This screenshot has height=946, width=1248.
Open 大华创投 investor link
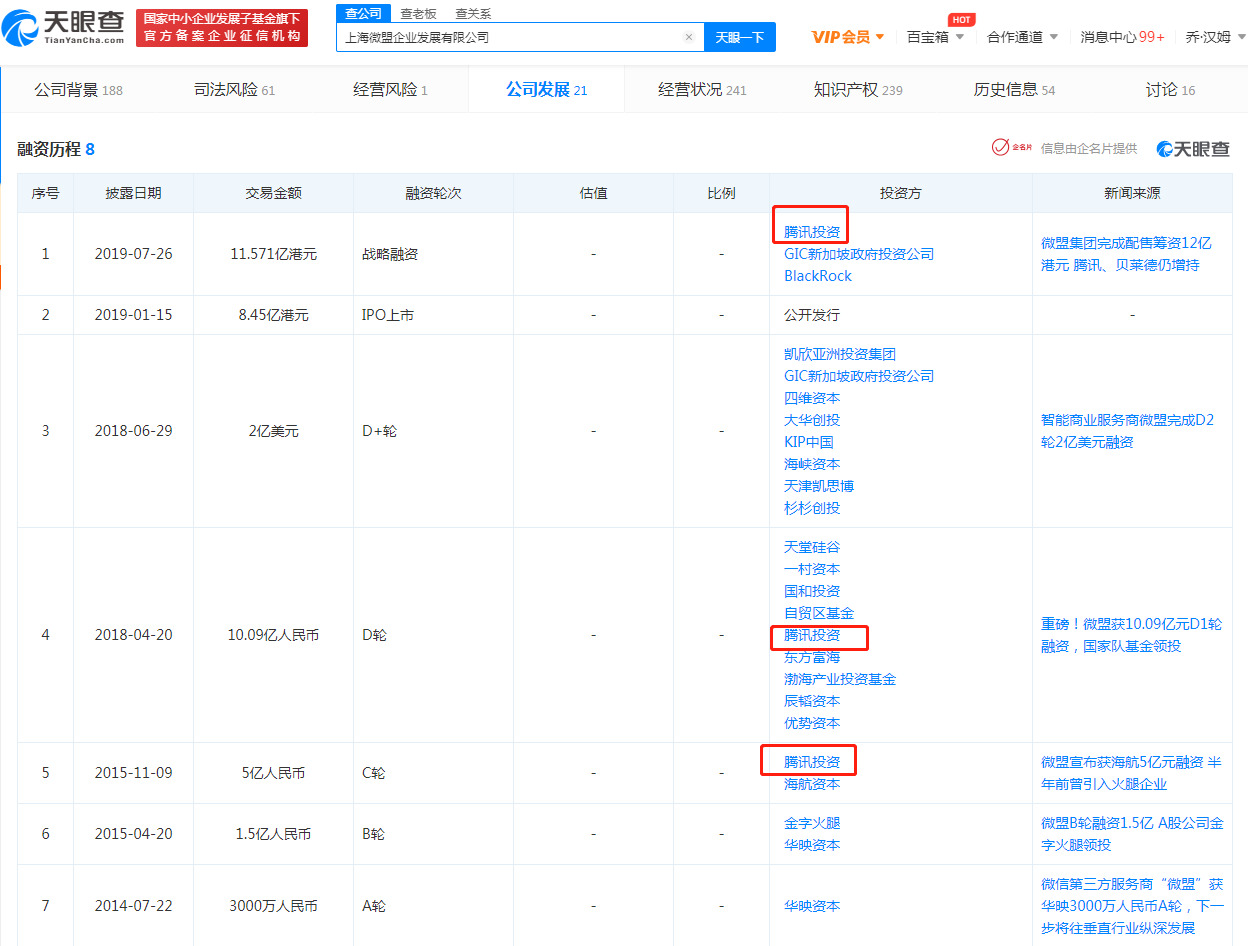812,420
